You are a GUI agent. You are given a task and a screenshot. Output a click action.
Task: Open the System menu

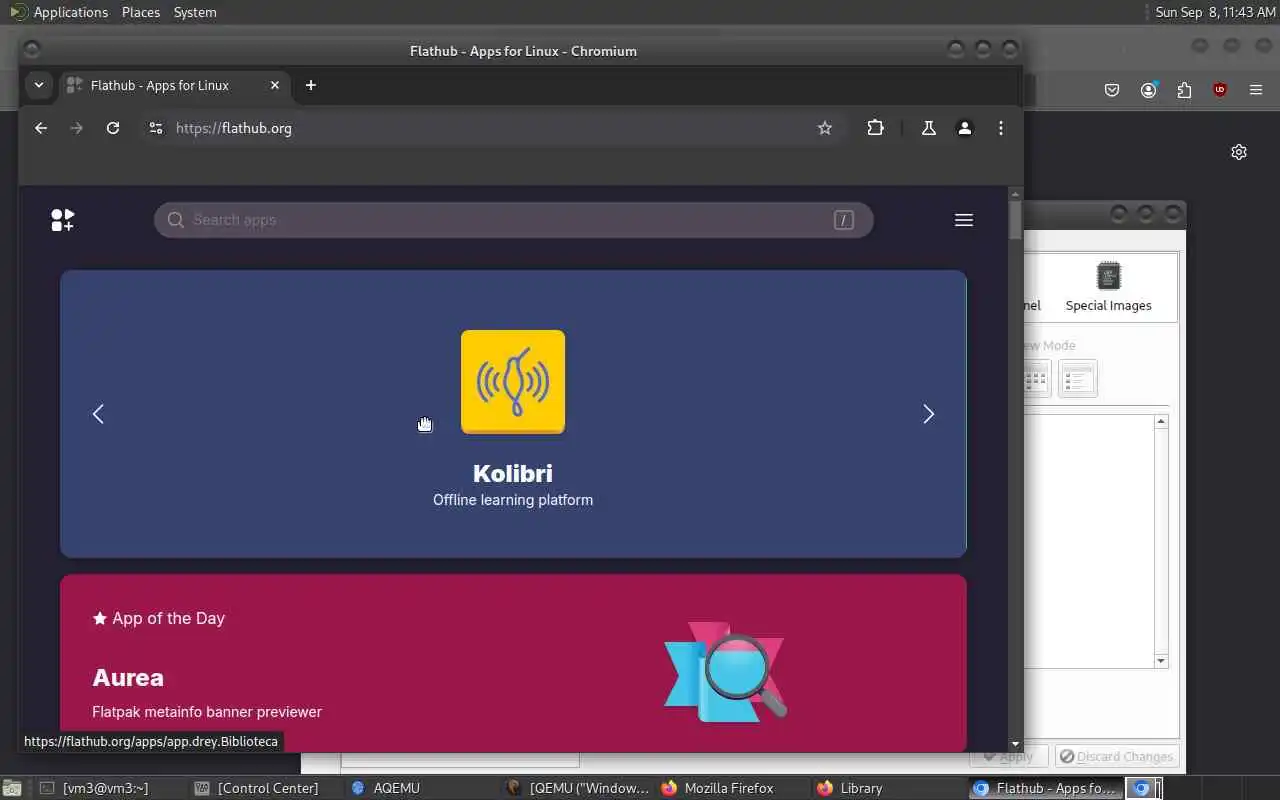195,12
